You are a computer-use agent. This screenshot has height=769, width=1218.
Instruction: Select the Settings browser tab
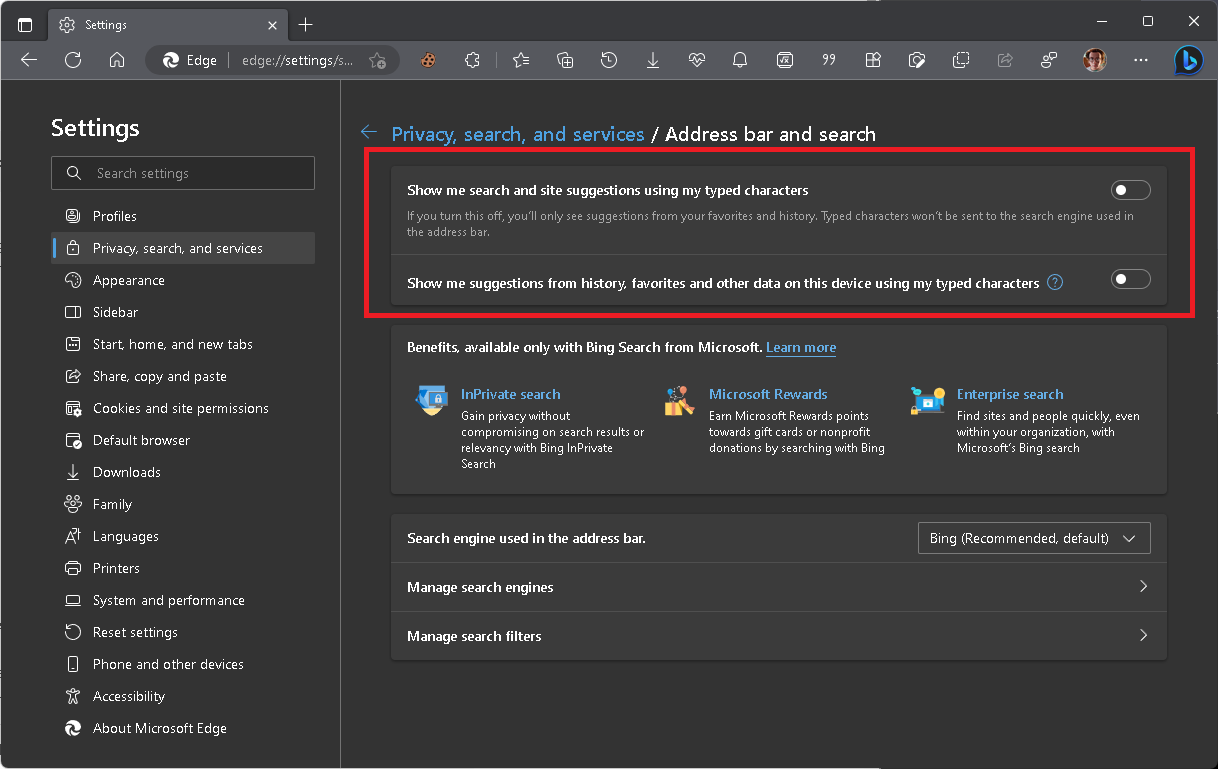click(x=167, y=24)
